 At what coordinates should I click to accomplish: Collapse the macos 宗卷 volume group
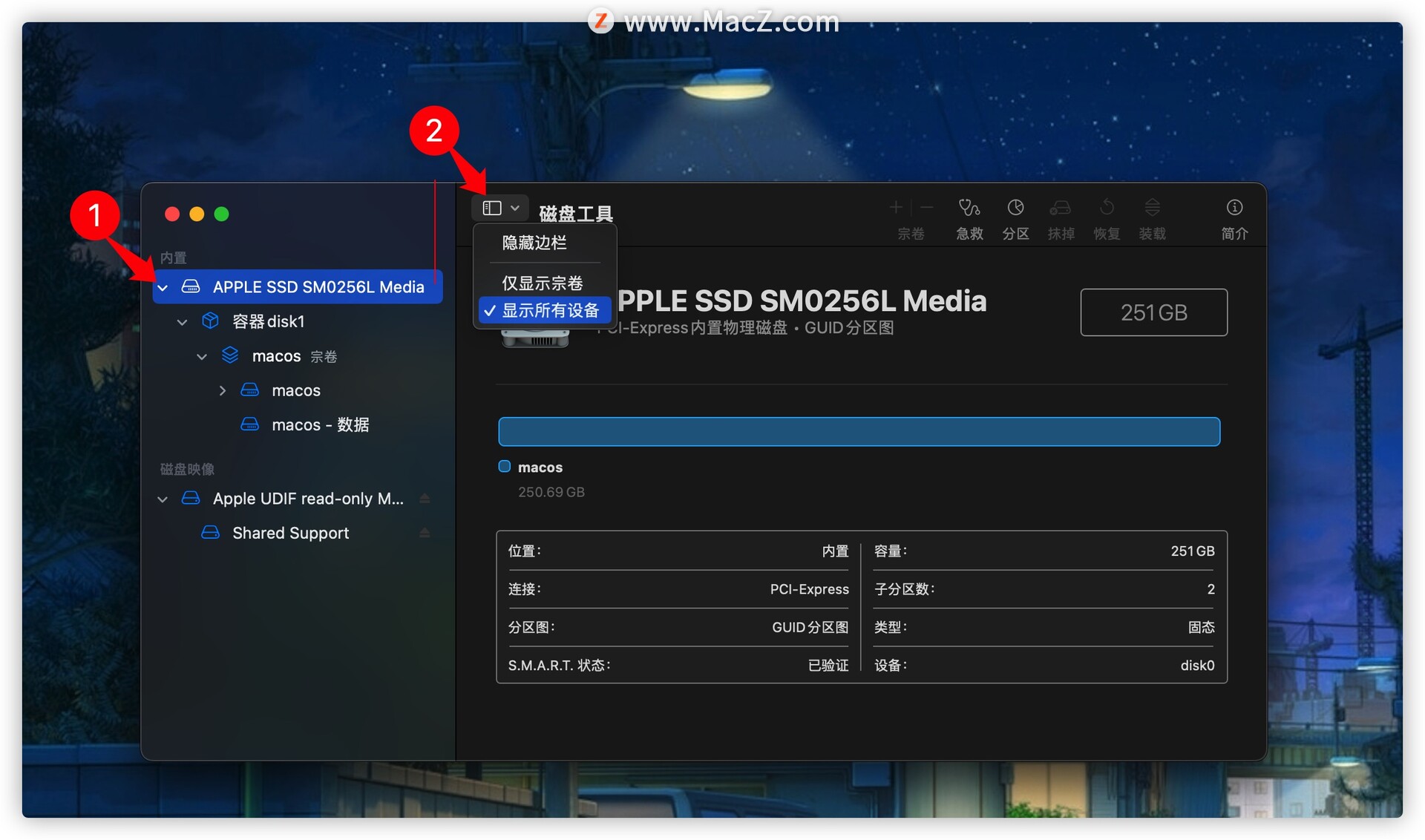[x=202, y=357]
